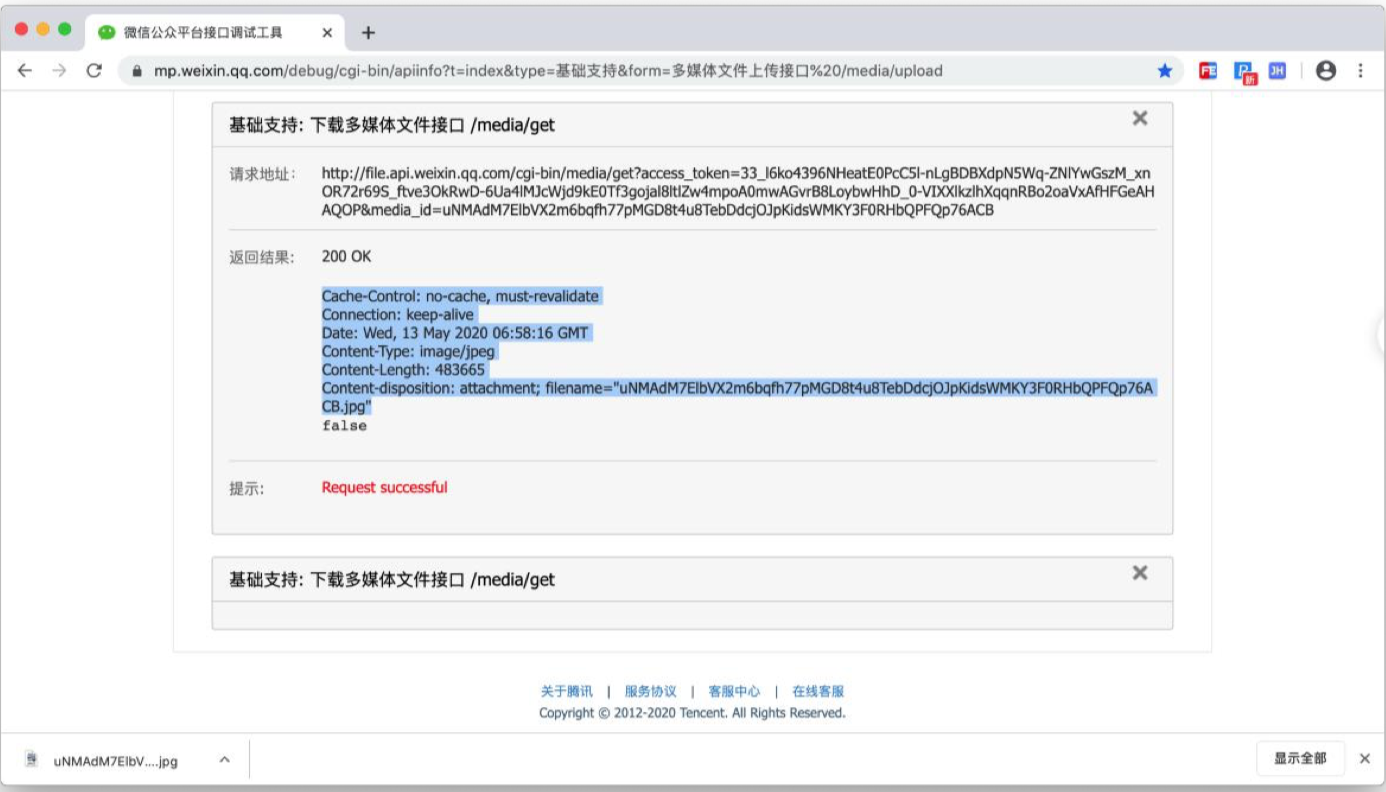Select the 微信公众平台接口调试工具 tab

200,29
